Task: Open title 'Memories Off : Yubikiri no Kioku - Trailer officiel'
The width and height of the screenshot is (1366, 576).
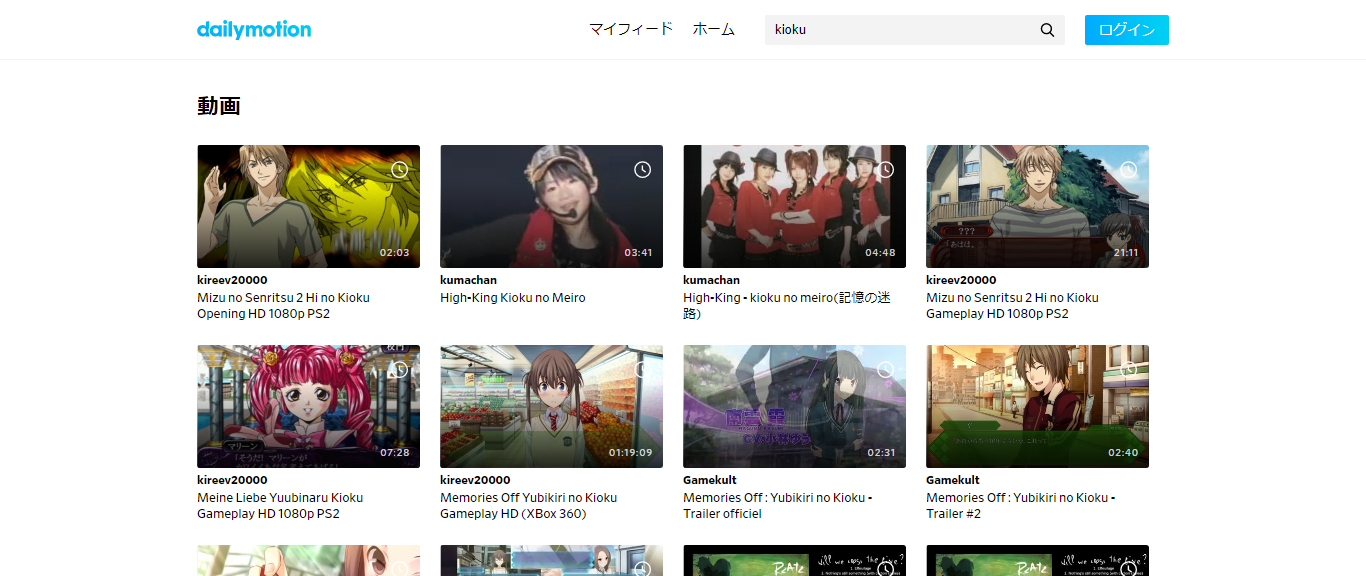Action: pos(778,506)
